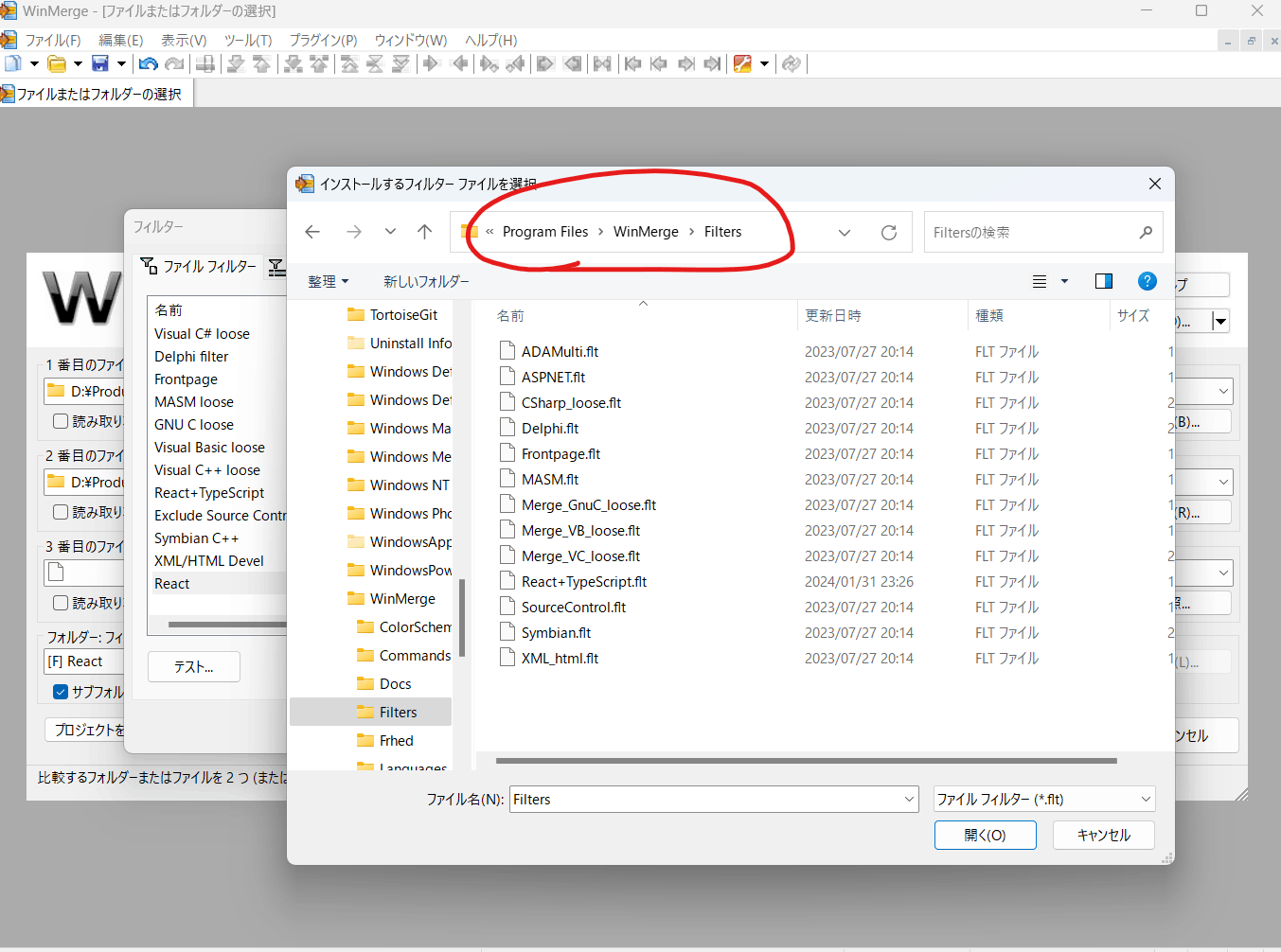
Task: Open the Save dropdown arrow
Action: pyautogui.click(x=121, y=63)
